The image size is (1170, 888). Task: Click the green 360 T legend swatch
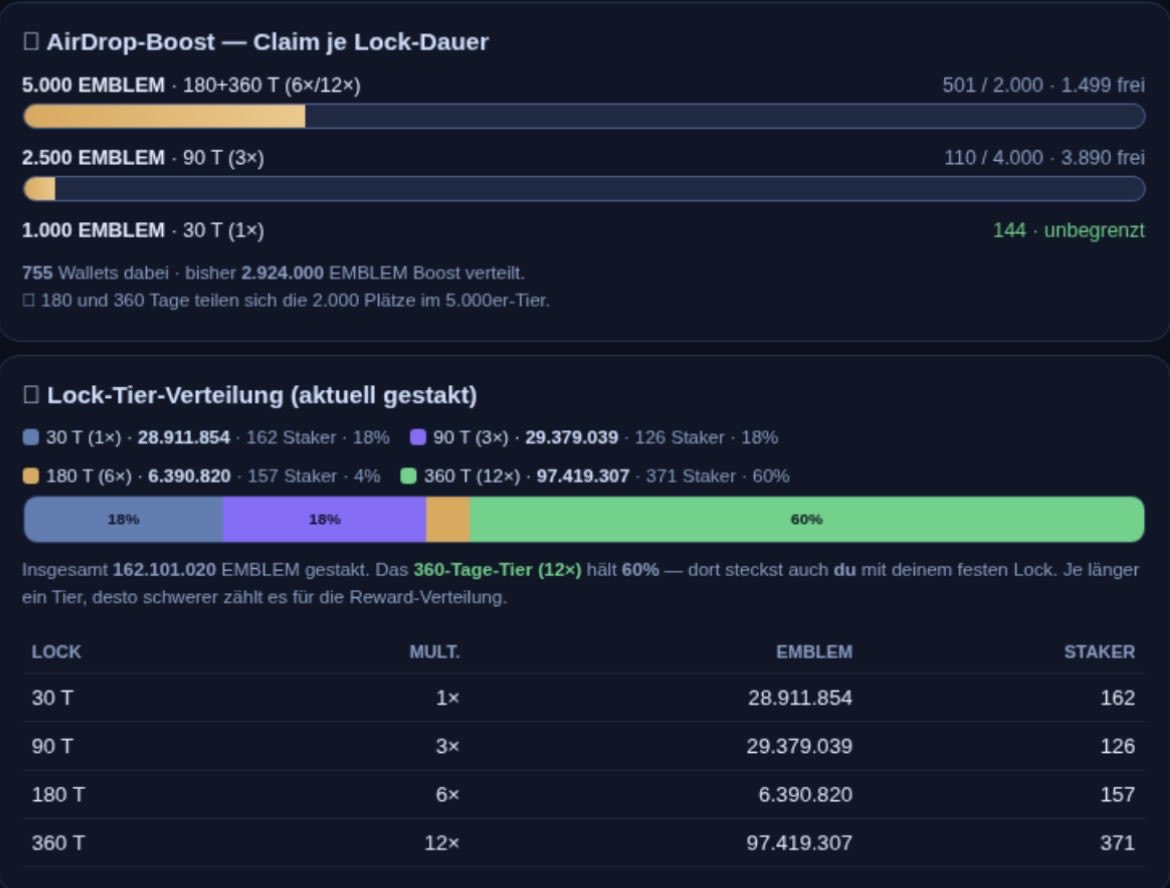(408, 476)
